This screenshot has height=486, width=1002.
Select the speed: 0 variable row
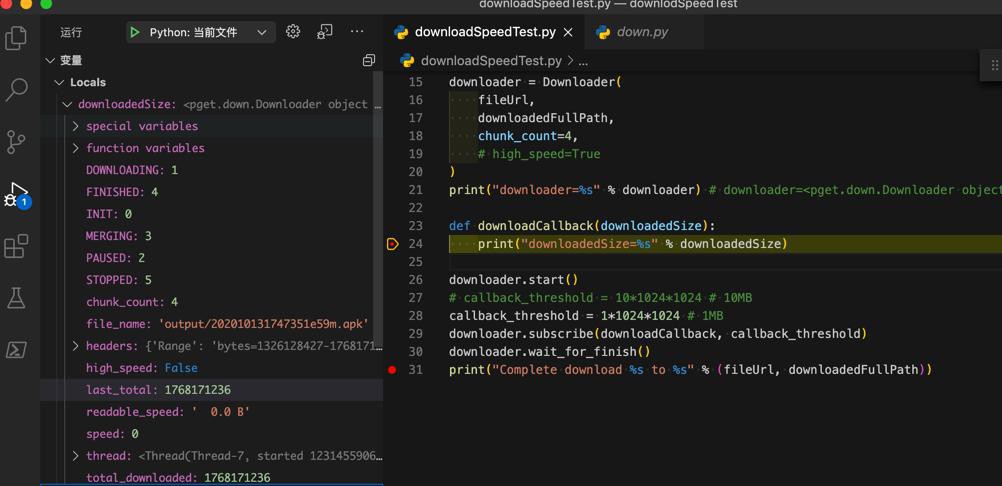(212, 434)
